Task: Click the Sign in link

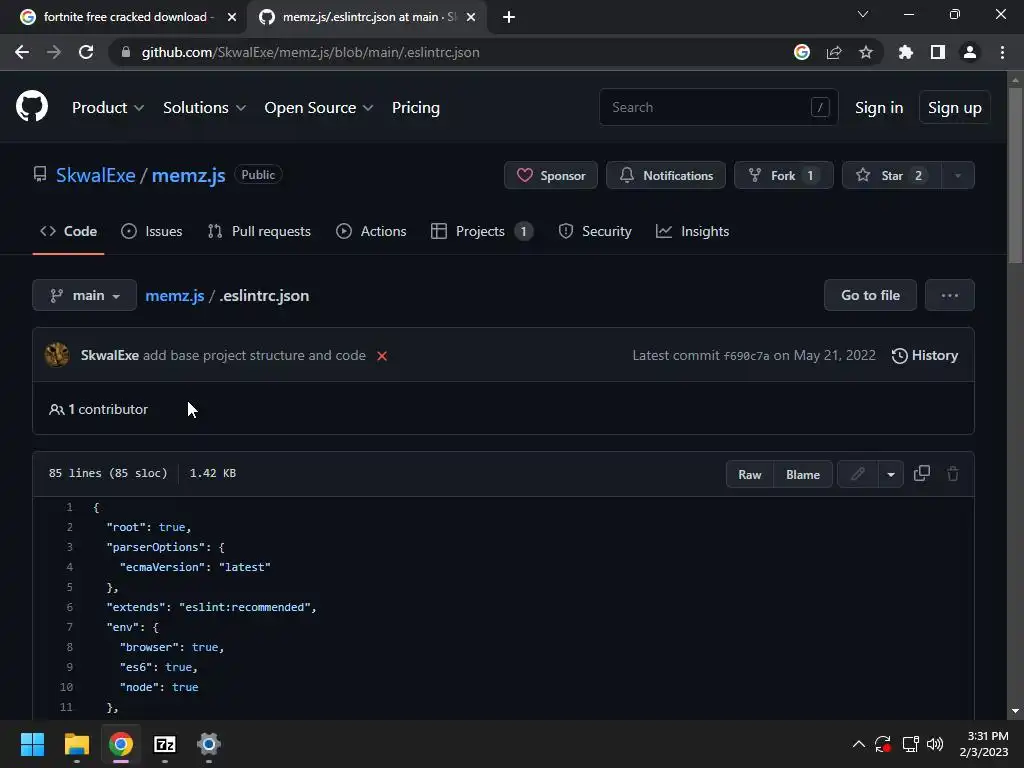Action: tap(879, 108)
